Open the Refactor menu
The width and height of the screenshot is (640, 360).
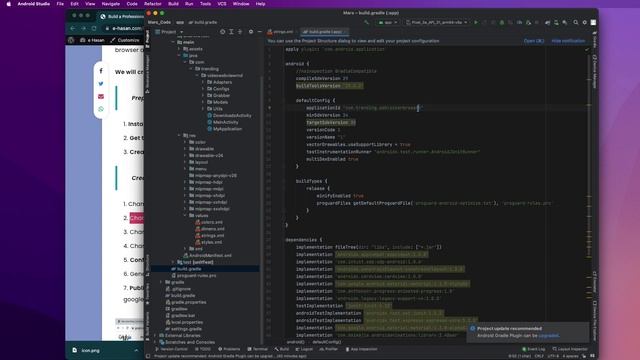(153, 4)
